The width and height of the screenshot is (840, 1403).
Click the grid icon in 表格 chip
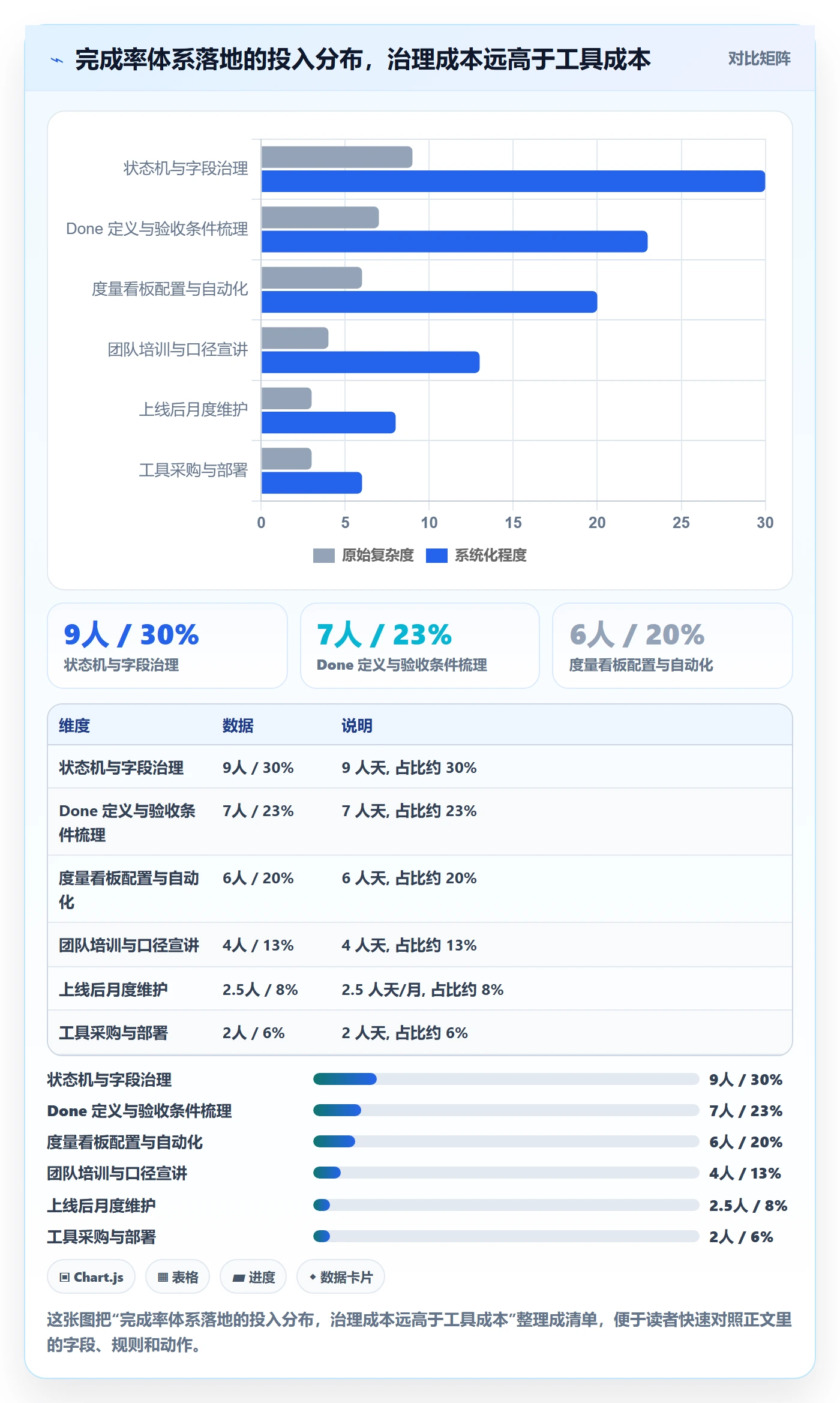[163, 1277]
